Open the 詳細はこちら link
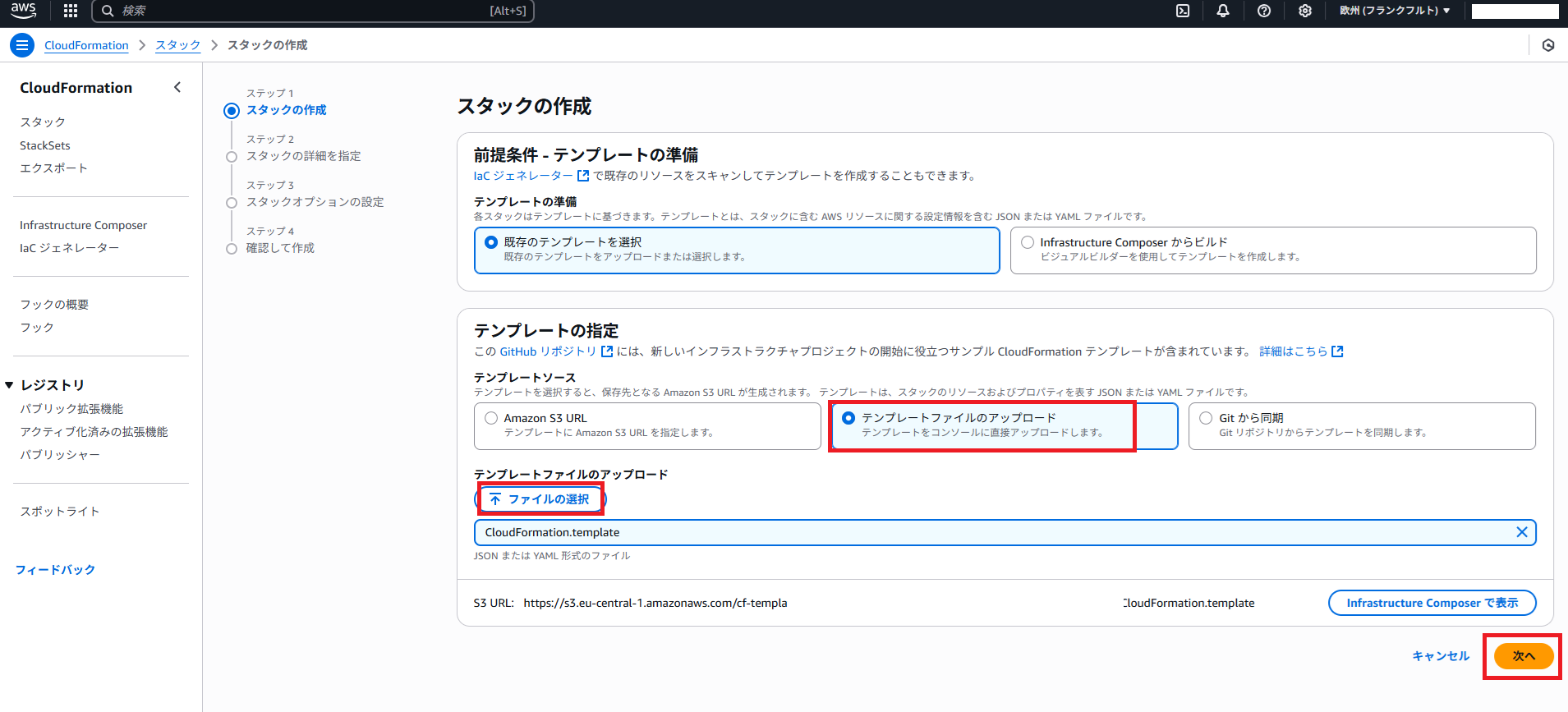Image resolution: width=1568 pixels, height=712 pixels. point(1301,351)
